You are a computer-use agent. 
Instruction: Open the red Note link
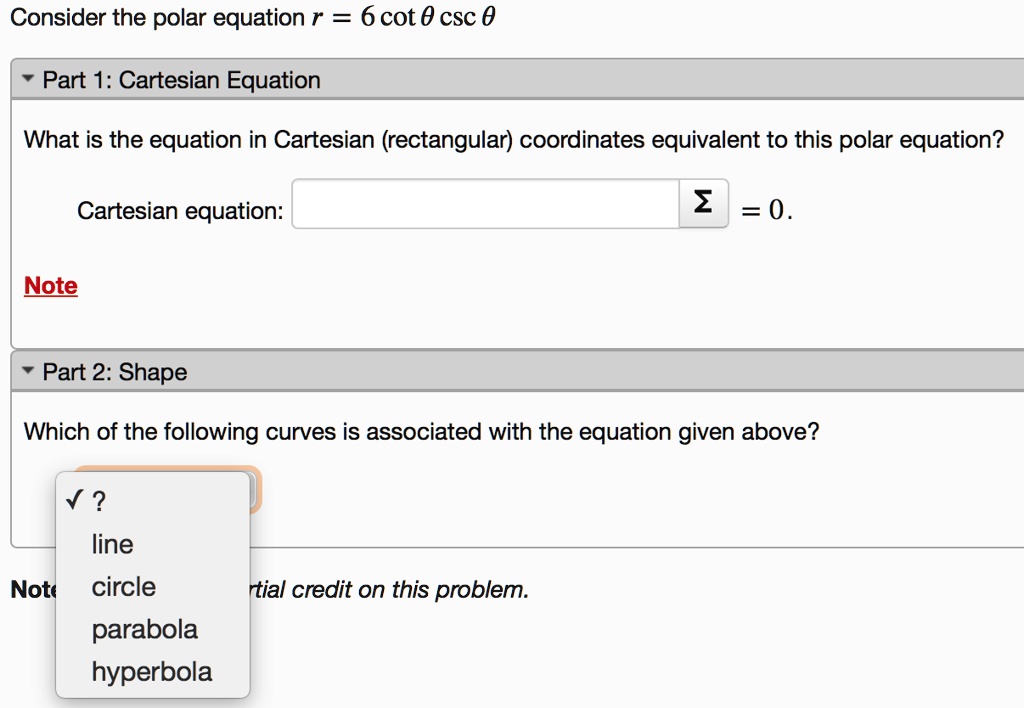coord(50,285)
